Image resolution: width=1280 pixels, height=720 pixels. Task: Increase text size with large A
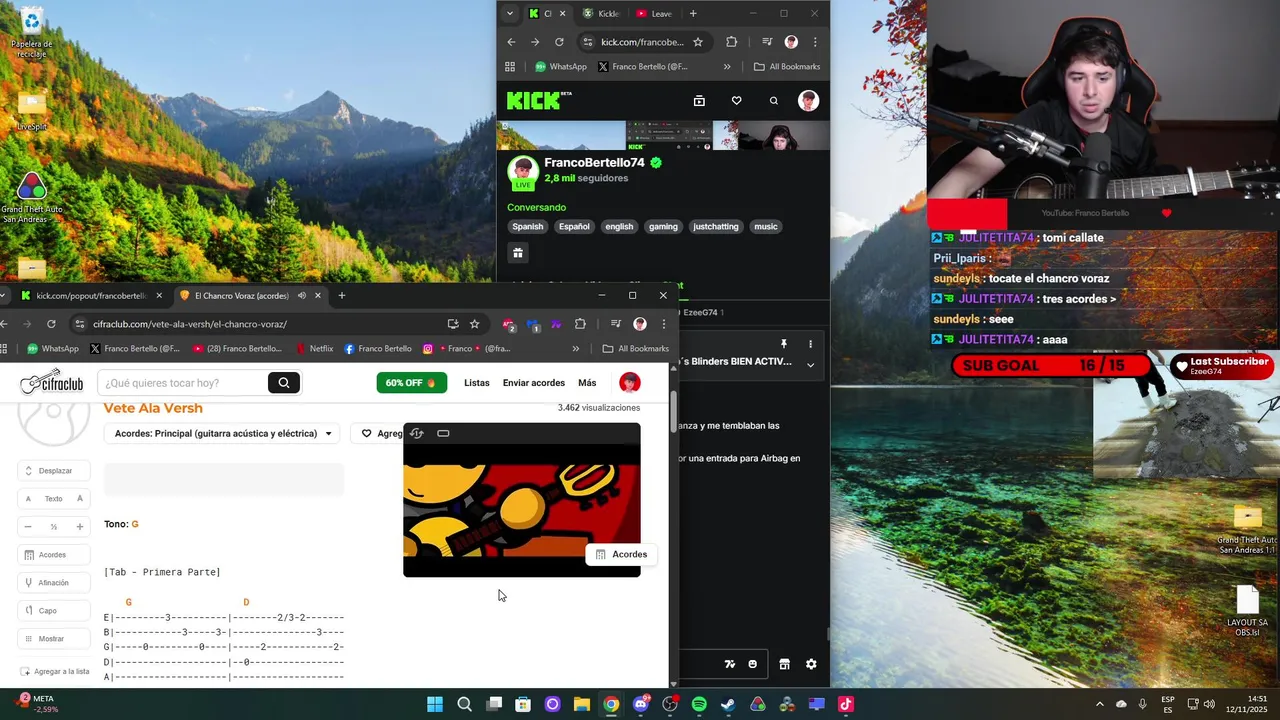click(x=80, y=498)
